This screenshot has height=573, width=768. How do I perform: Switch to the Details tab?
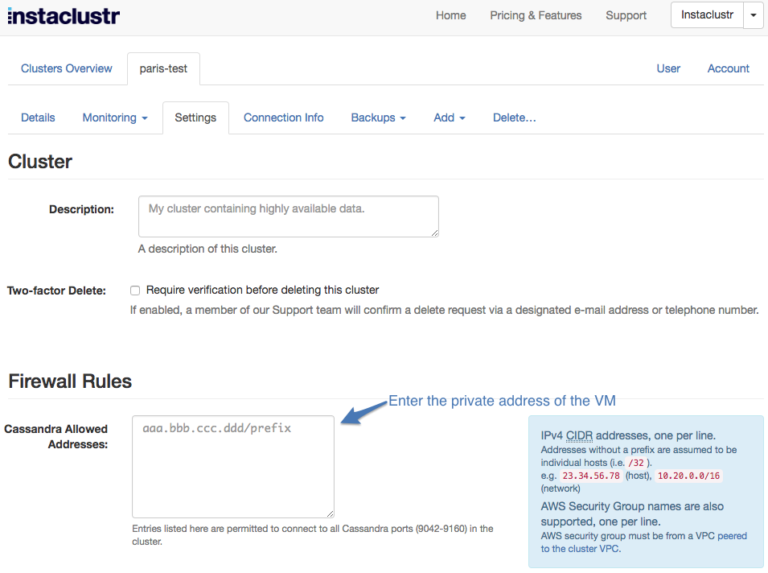[x=38, y=118]
